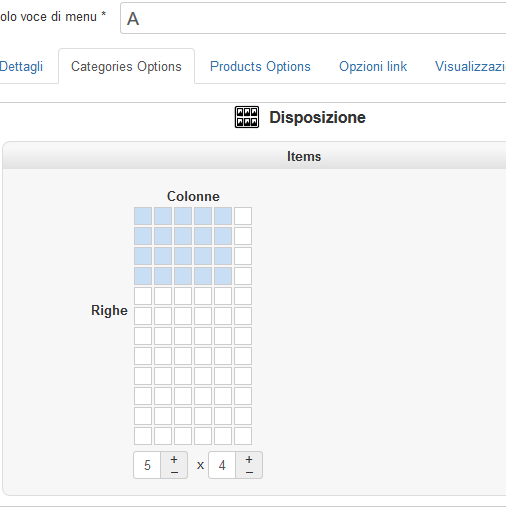Go to the Dettagli tab
Viewport: 506px width, 513px height.
click(21, 66)
